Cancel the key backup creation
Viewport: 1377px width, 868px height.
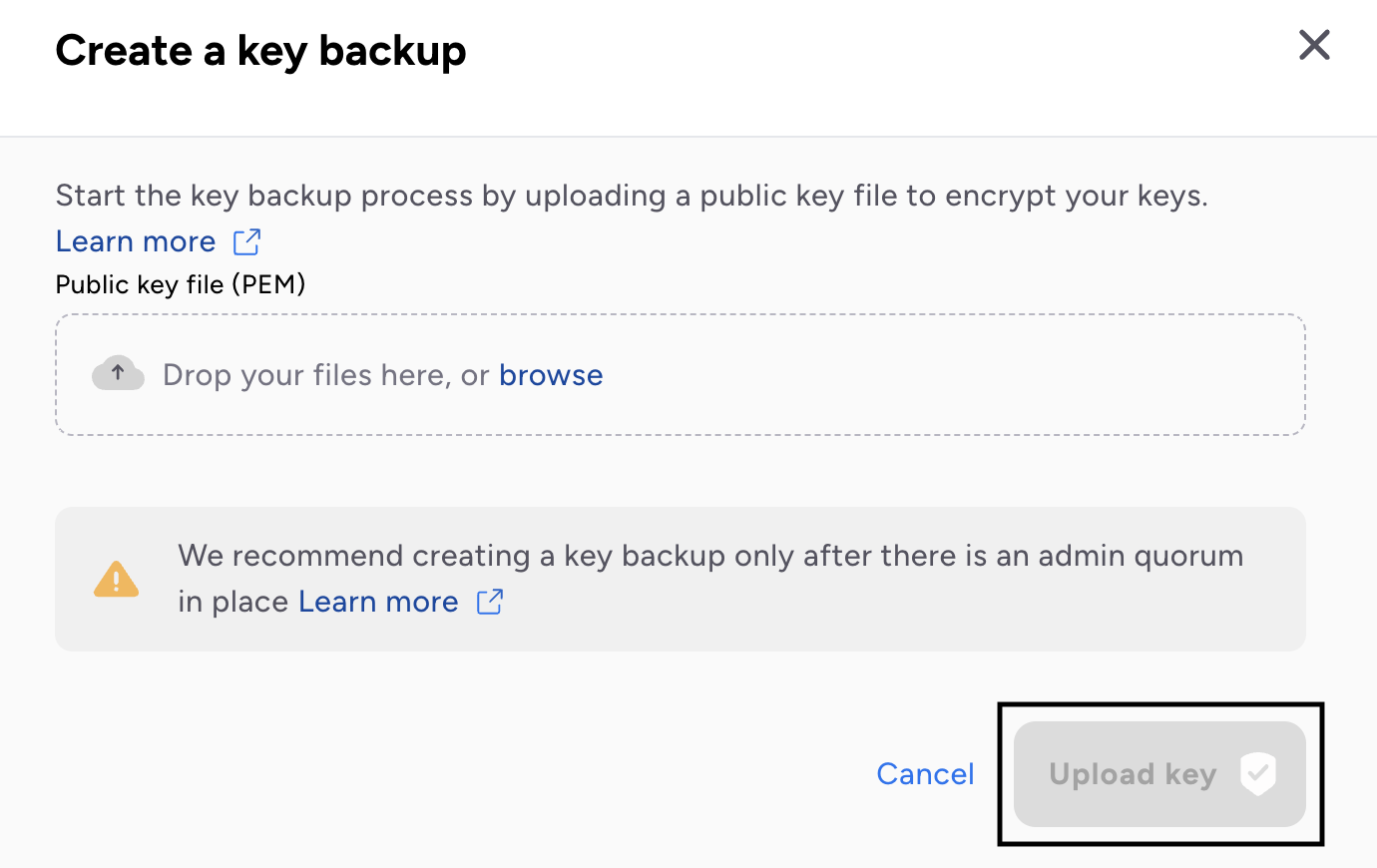[925, 774]
